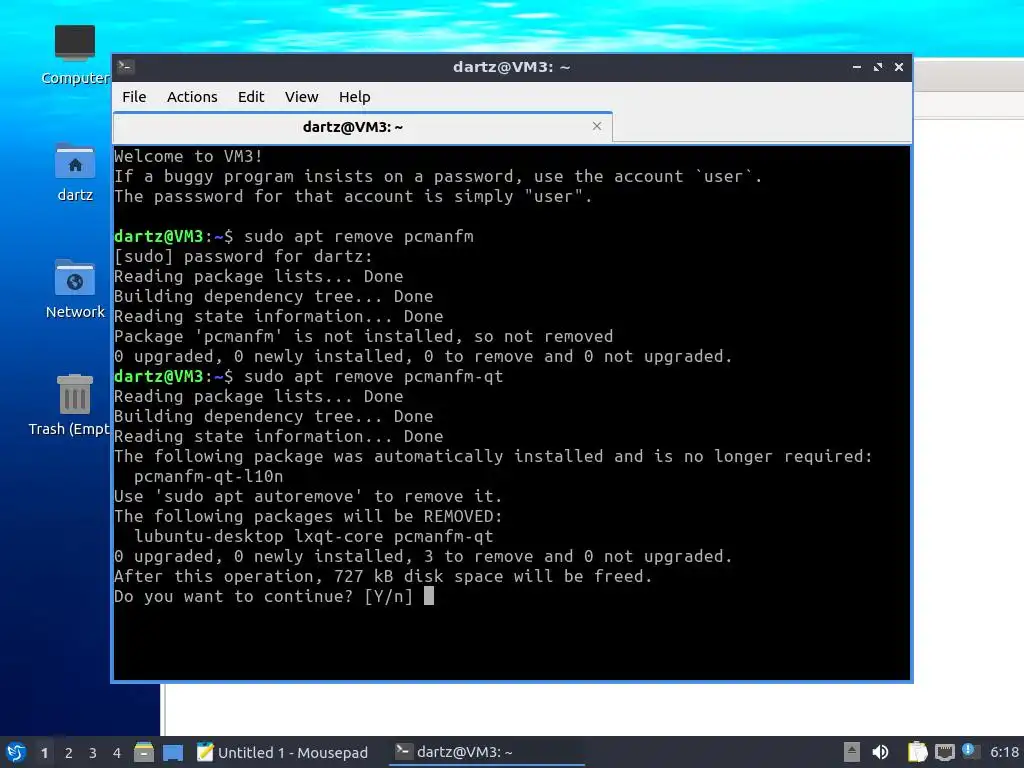The width and height of the screenshot is (1024, 768).
Task: Open the Lubuntu application menu
Action: click(16, 752)
